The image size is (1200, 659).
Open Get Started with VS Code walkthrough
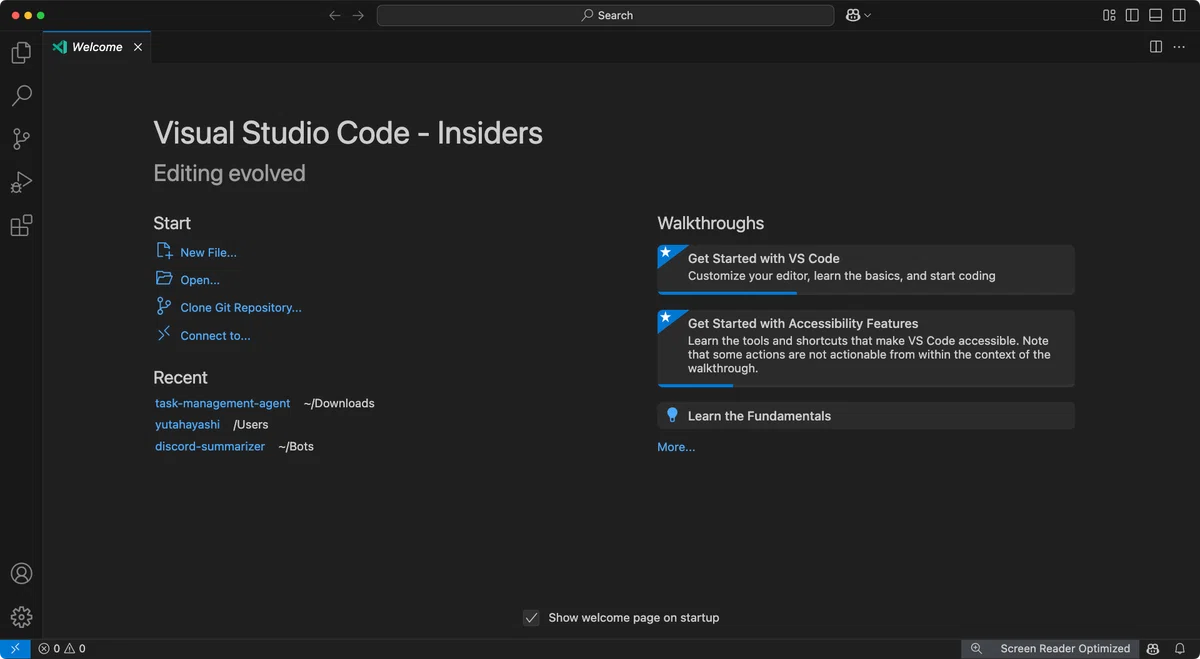(x=866, y=269)
